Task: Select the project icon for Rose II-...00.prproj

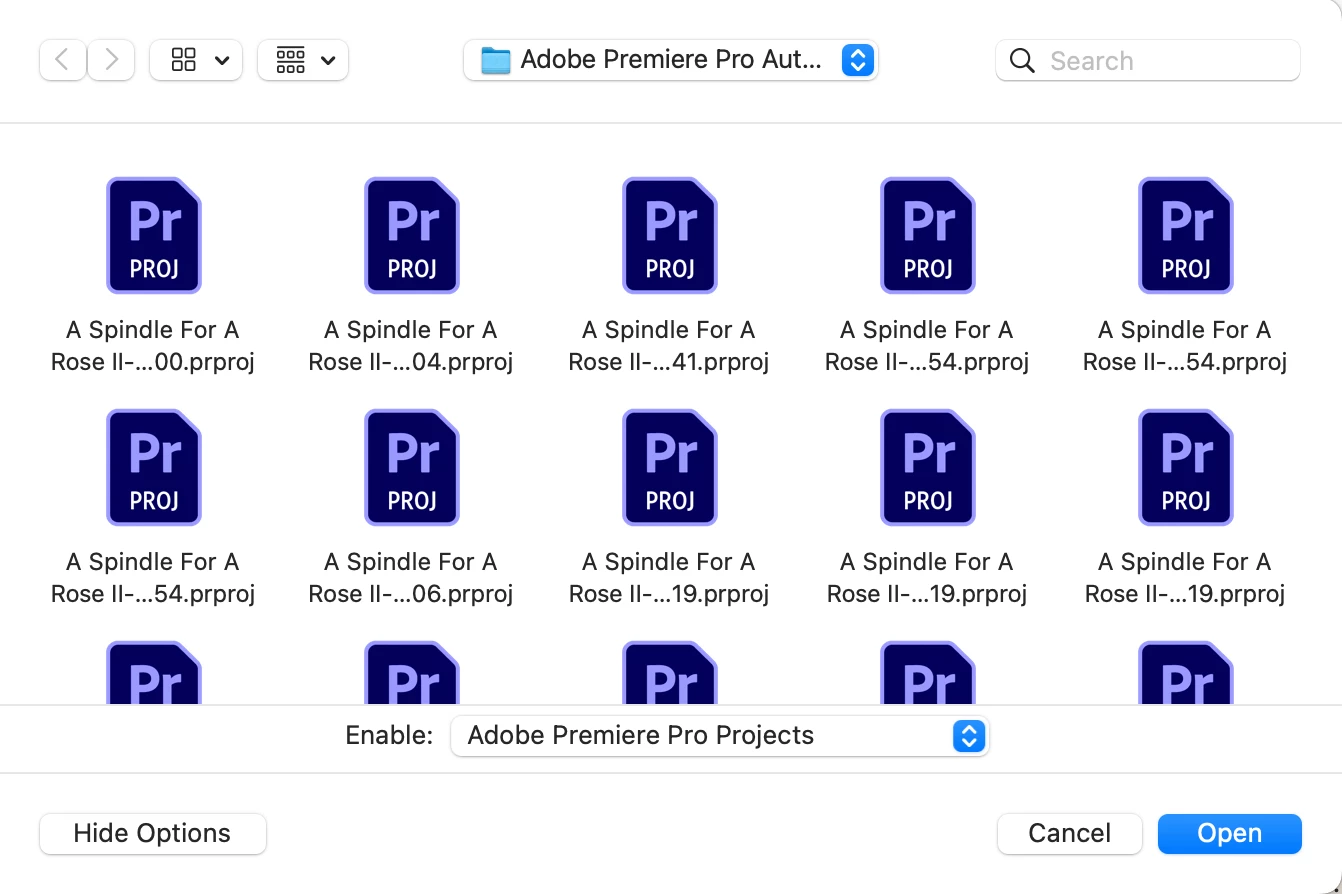Action: [x=154, y=235]
